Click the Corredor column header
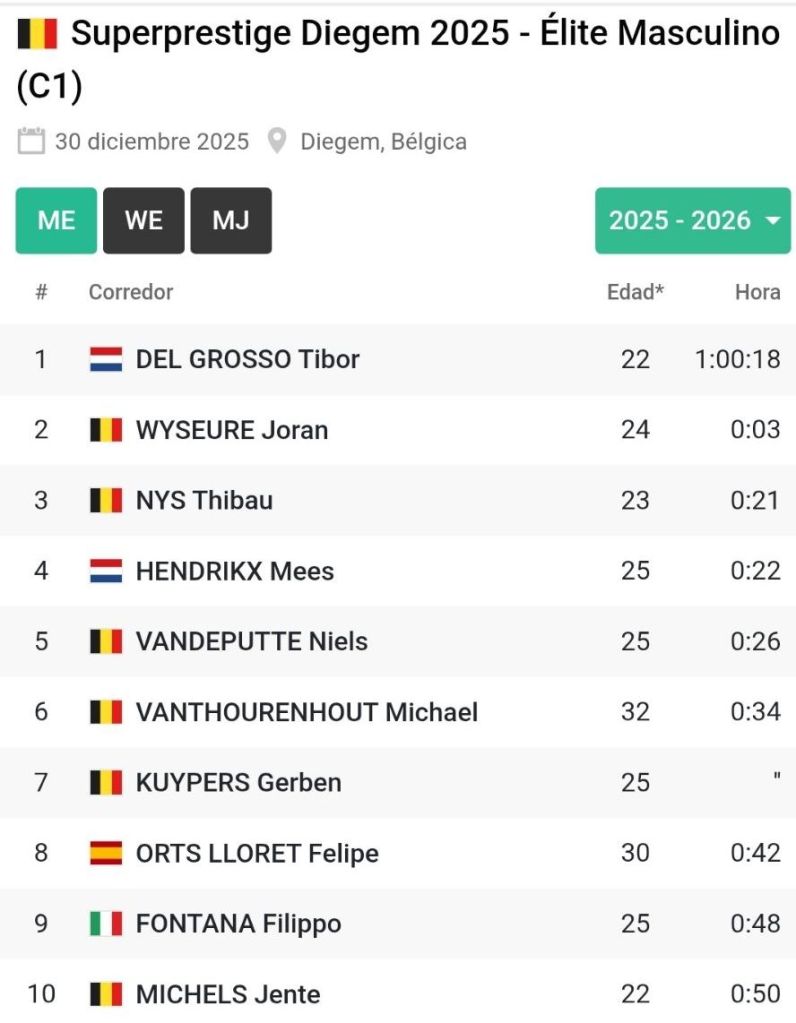This screenshot has height=1023, width=796. [130, 292]
